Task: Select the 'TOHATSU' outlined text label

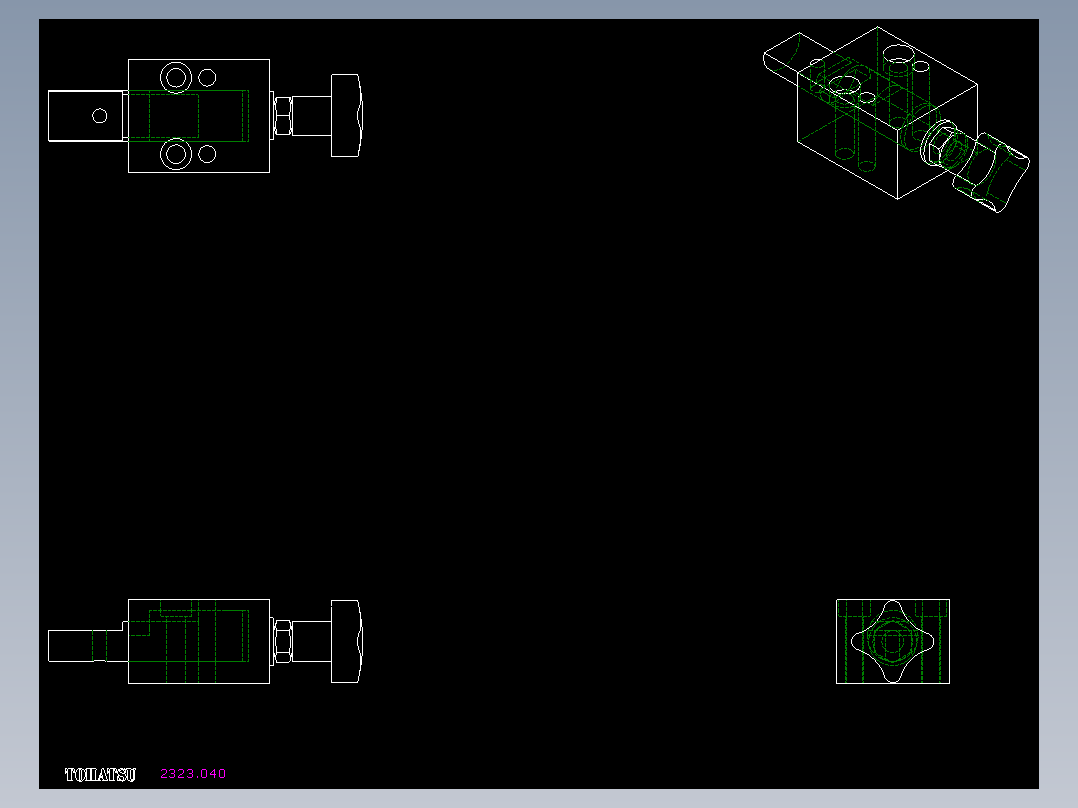Action: (100, 775)
